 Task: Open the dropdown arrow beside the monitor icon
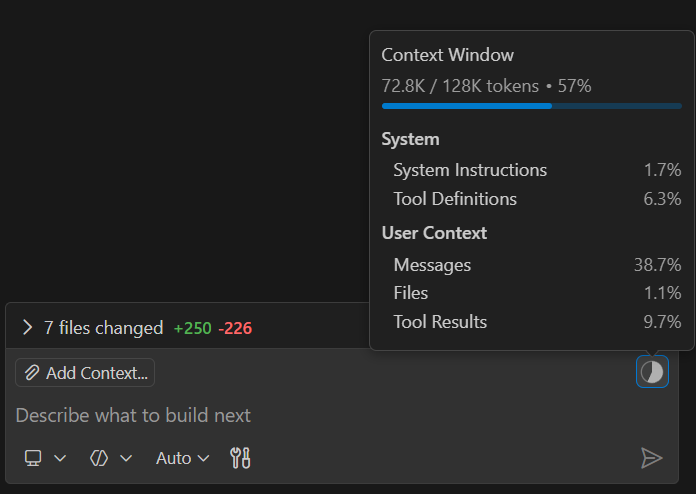pos(60,458)
